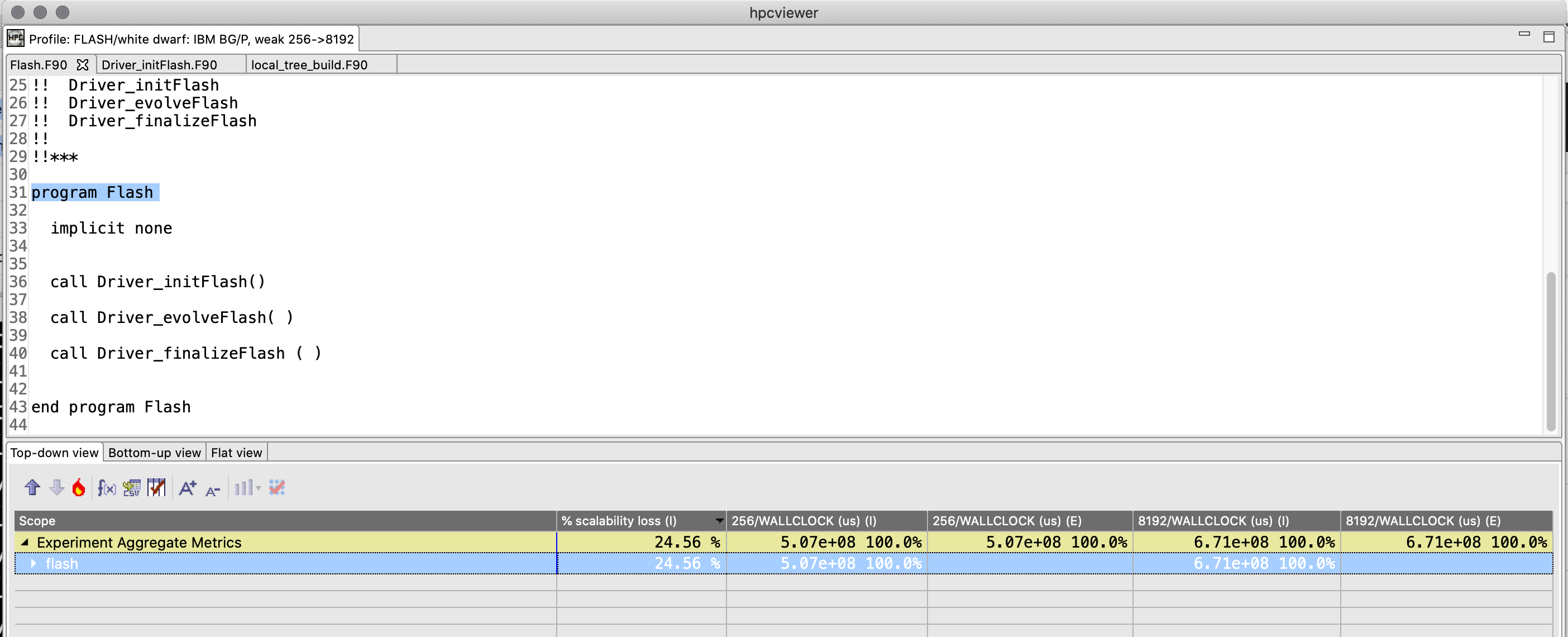This screenshot has width=1568, height=637.
Task: Click the hot path flame icon
Action: (x=79, y=488)
